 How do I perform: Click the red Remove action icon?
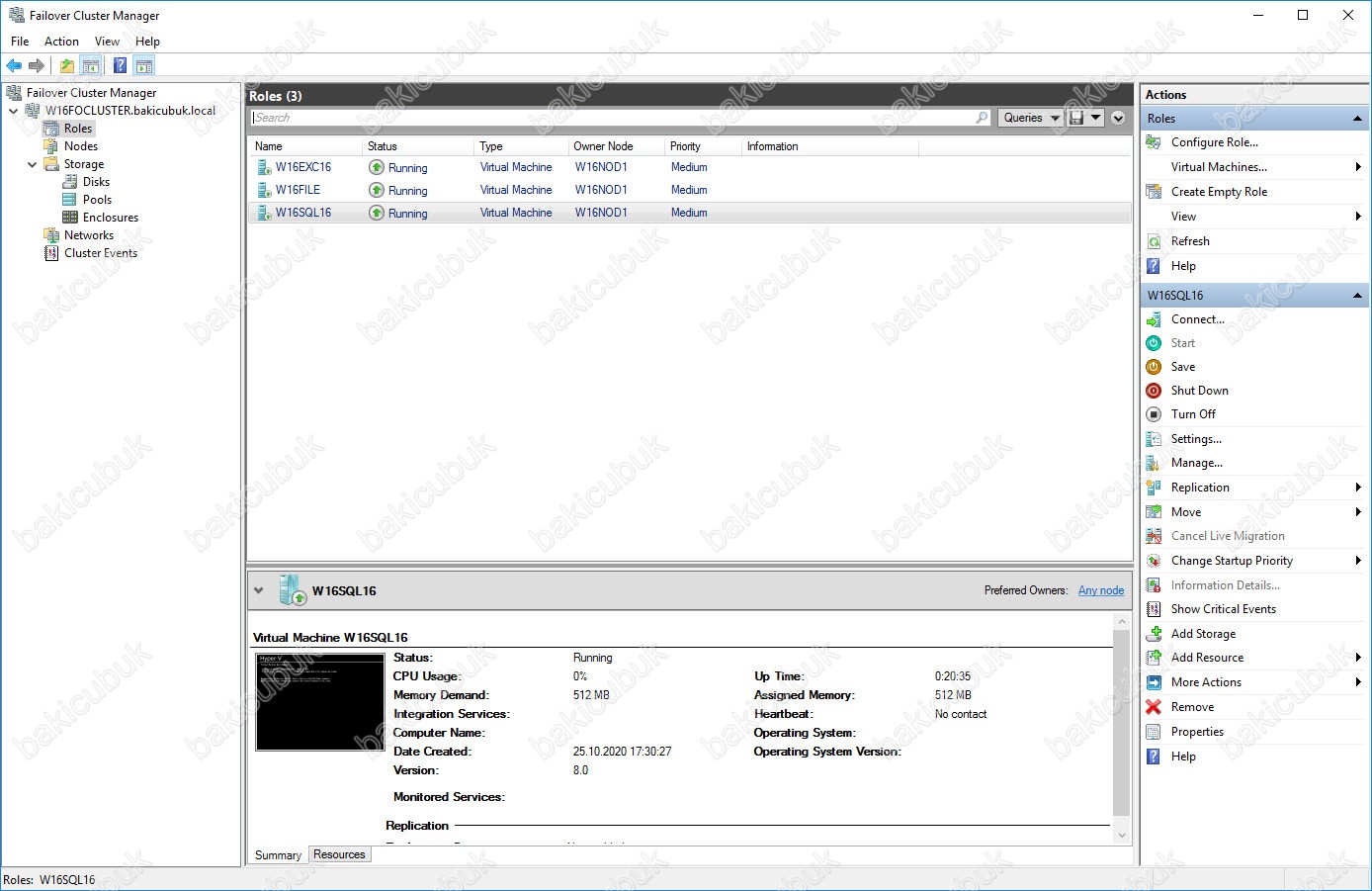point(1153,707)
